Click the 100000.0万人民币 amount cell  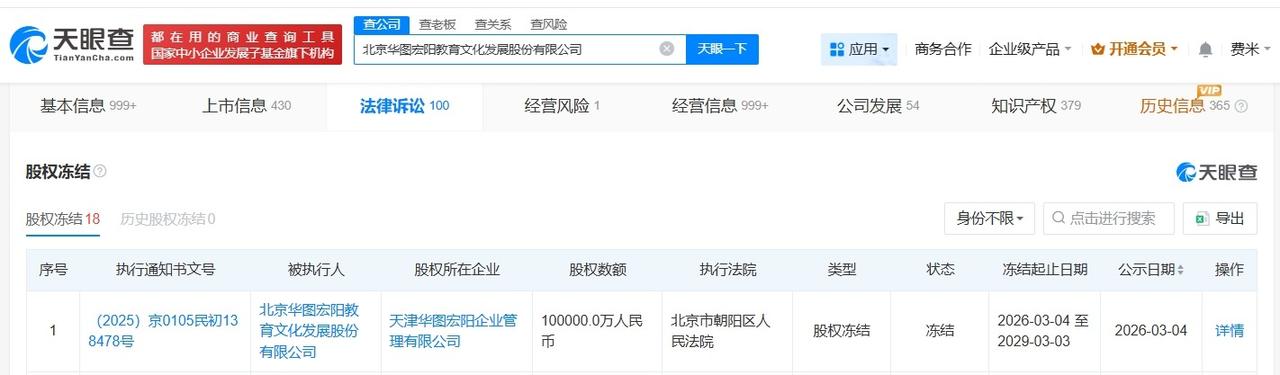pos(597,330)
